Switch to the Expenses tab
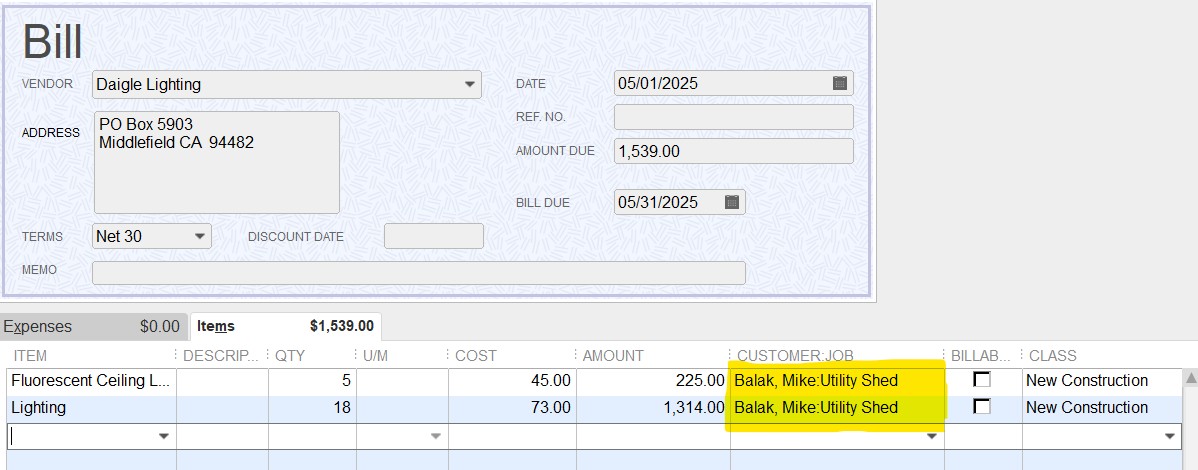Viewport: 1198px width, 470px height. click(93, 326)
